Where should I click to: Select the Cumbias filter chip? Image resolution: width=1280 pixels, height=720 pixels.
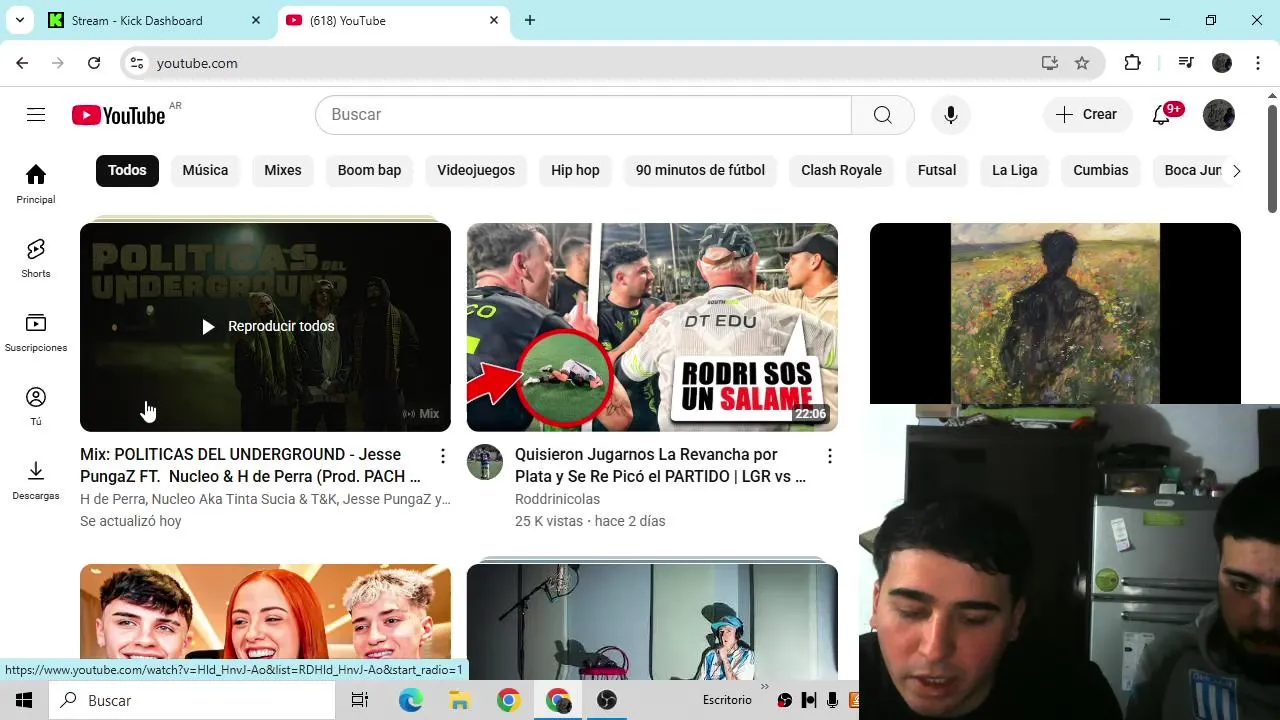coord(1100,170)
